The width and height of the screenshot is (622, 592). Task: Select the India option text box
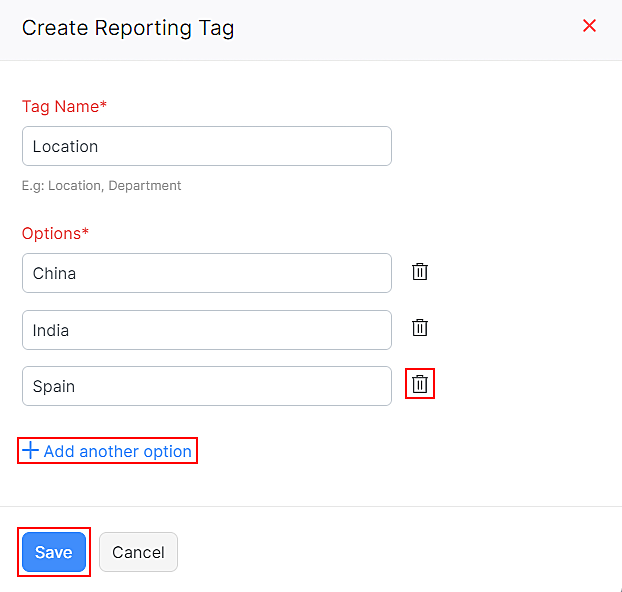coord(206,330)
